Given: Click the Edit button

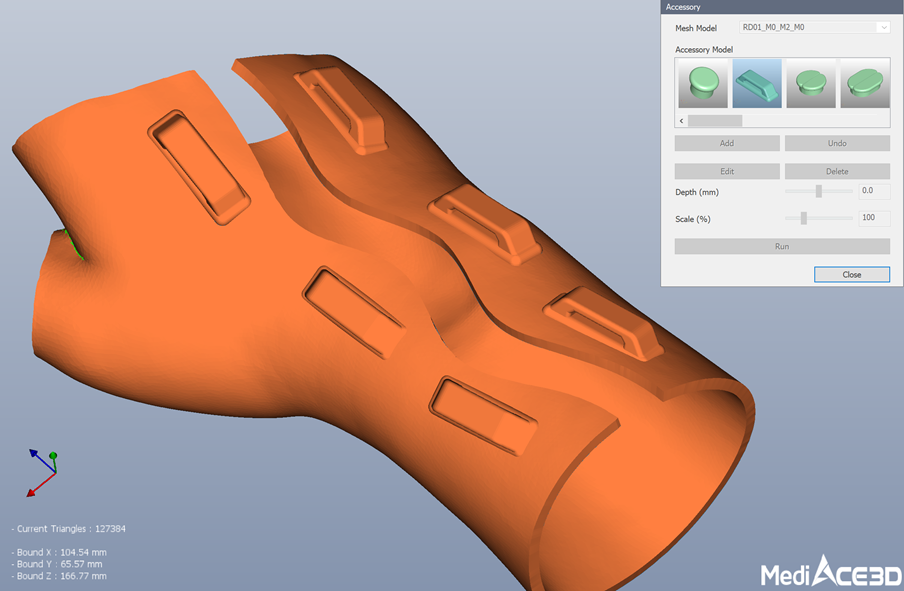Looking at the screenshot, I should (x=727, y=171).
